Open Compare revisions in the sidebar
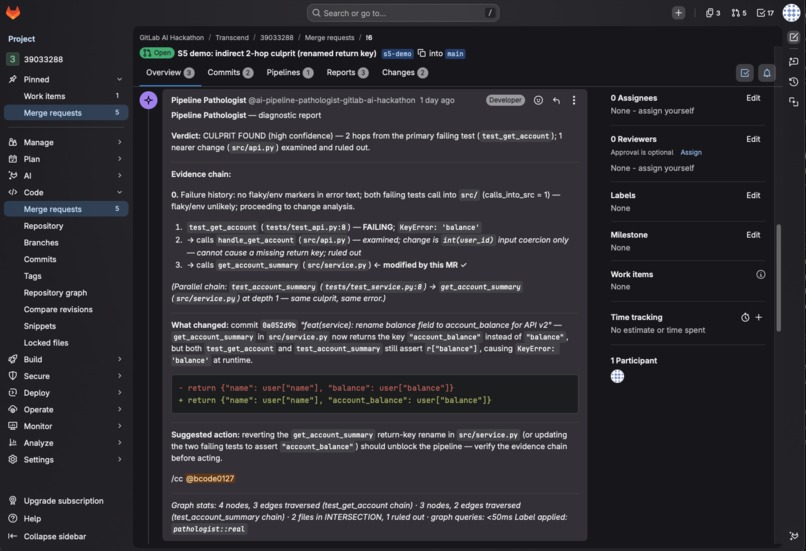This screenshot has height=551, width=806. pos(66,309)
